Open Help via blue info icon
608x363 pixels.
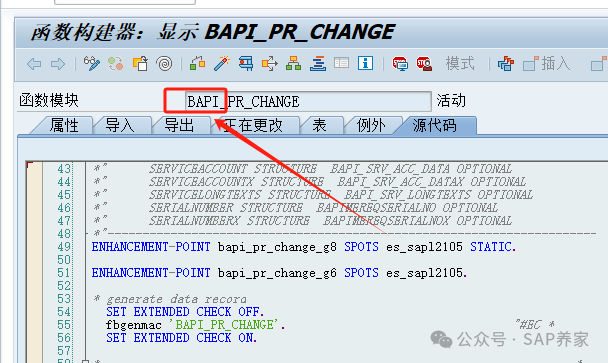click(x=365, y=63)
